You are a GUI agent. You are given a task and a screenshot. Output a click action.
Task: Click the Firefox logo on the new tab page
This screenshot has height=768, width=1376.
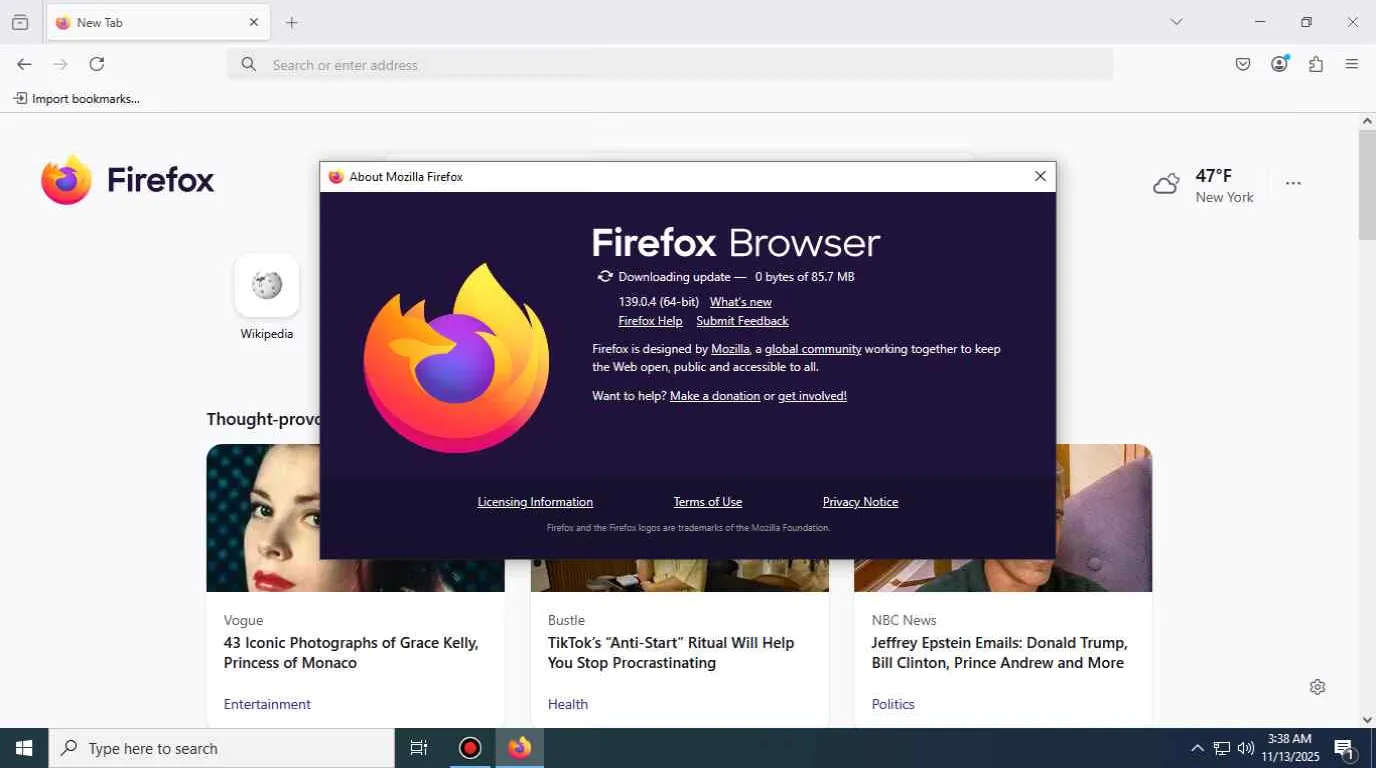point(128,180)
